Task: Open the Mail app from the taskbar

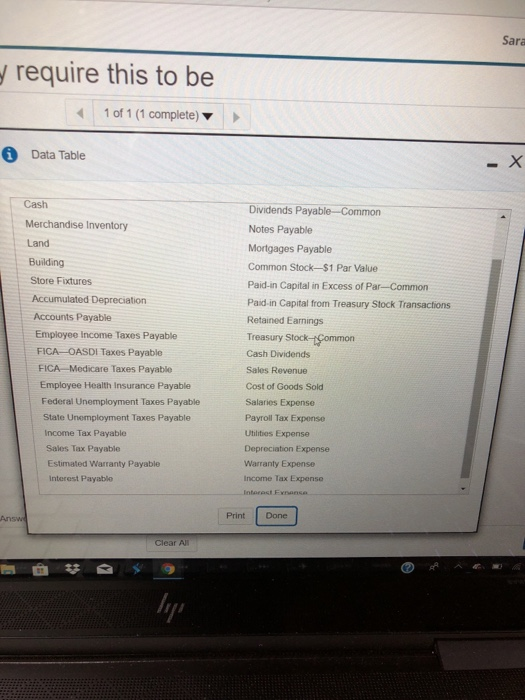Action: coord(105,568)
